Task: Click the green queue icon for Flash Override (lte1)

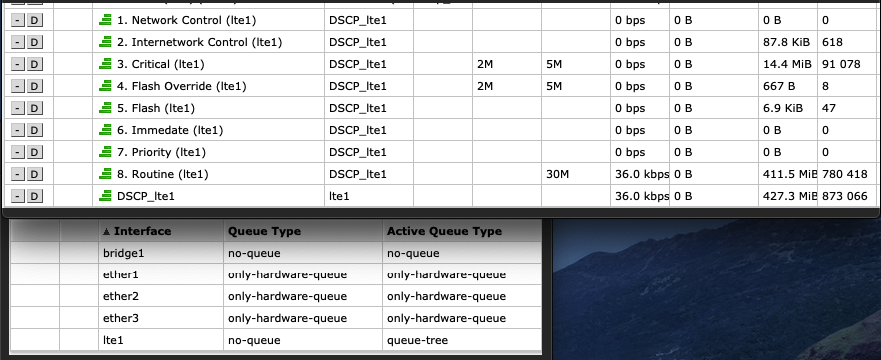Action: coord(105,86)
